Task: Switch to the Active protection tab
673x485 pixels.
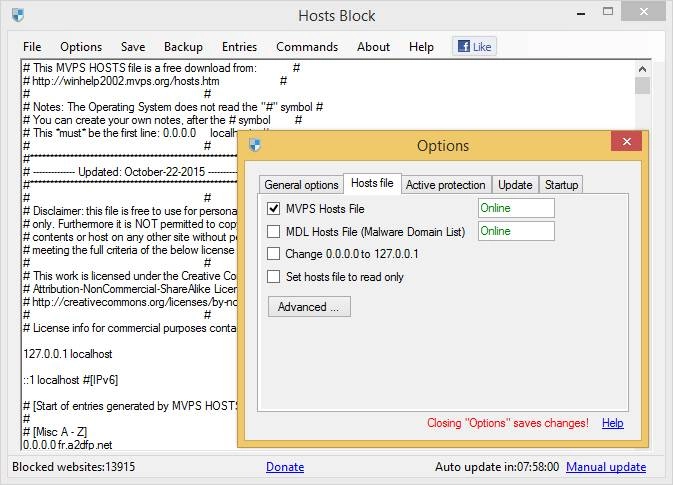Action: [446, 185]
